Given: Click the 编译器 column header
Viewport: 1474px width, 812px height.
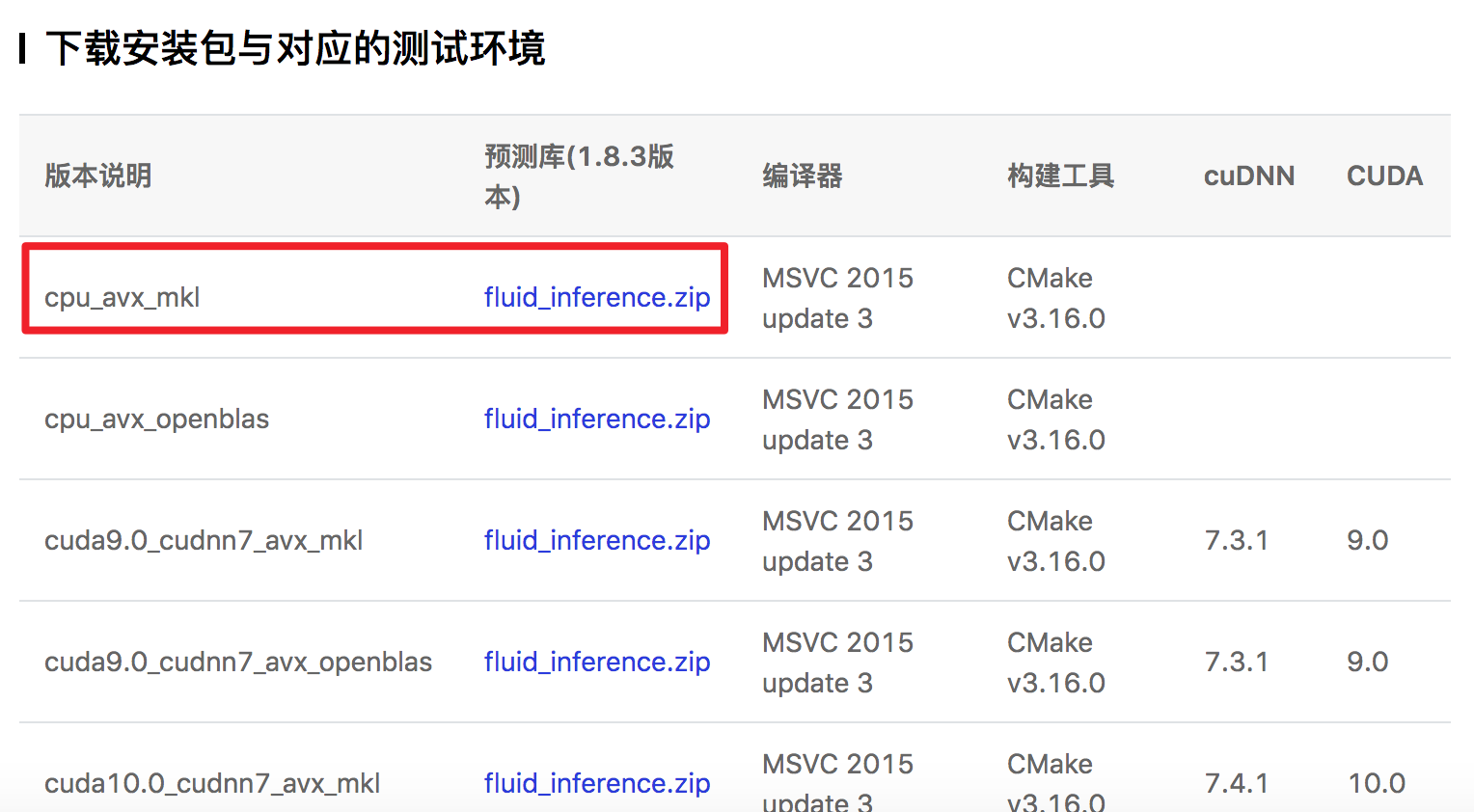Looking at the screenshot, I should [x=802, y=176].
